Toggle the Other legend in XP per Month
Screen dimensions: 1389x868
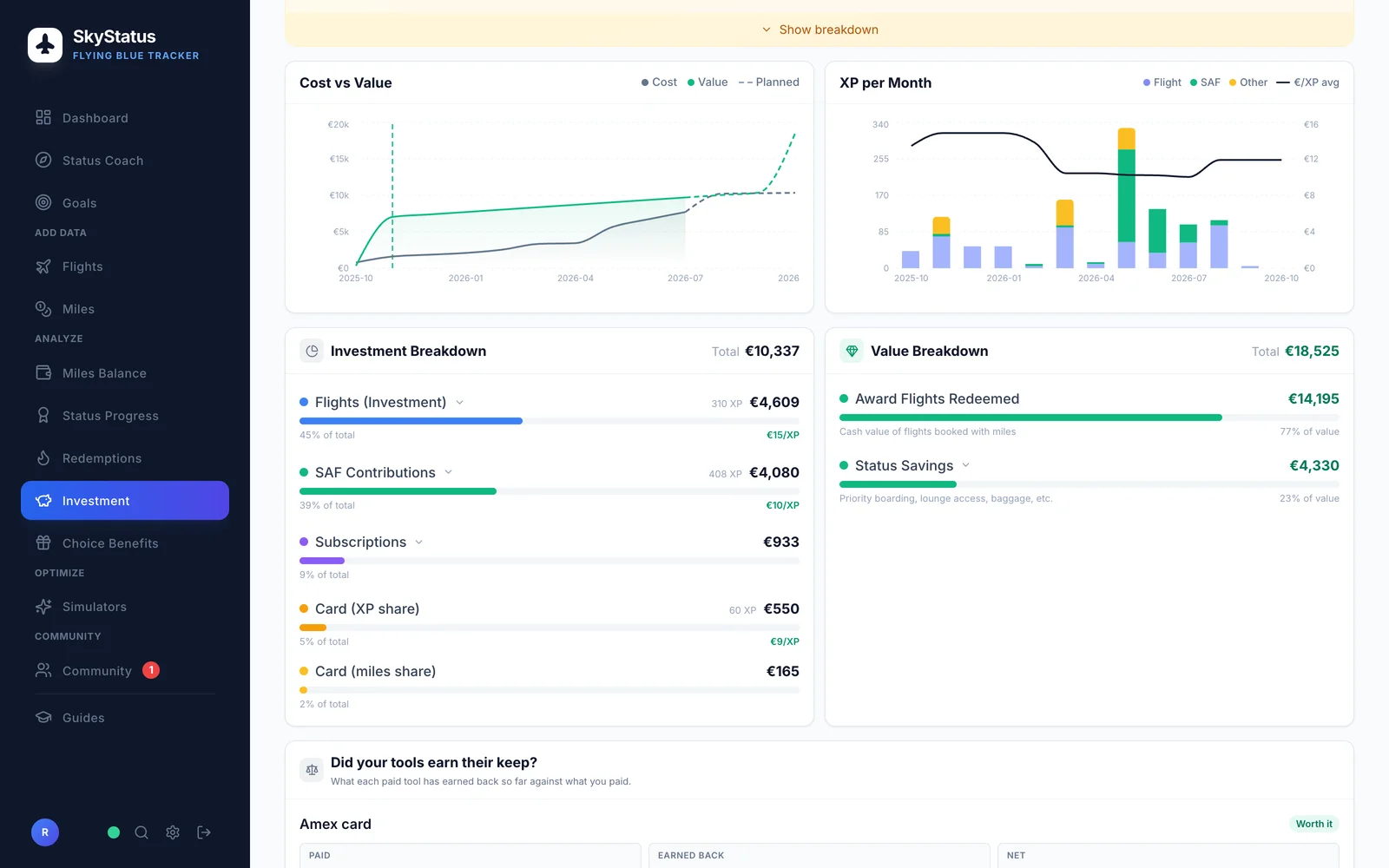click(x=1248, y=82)
